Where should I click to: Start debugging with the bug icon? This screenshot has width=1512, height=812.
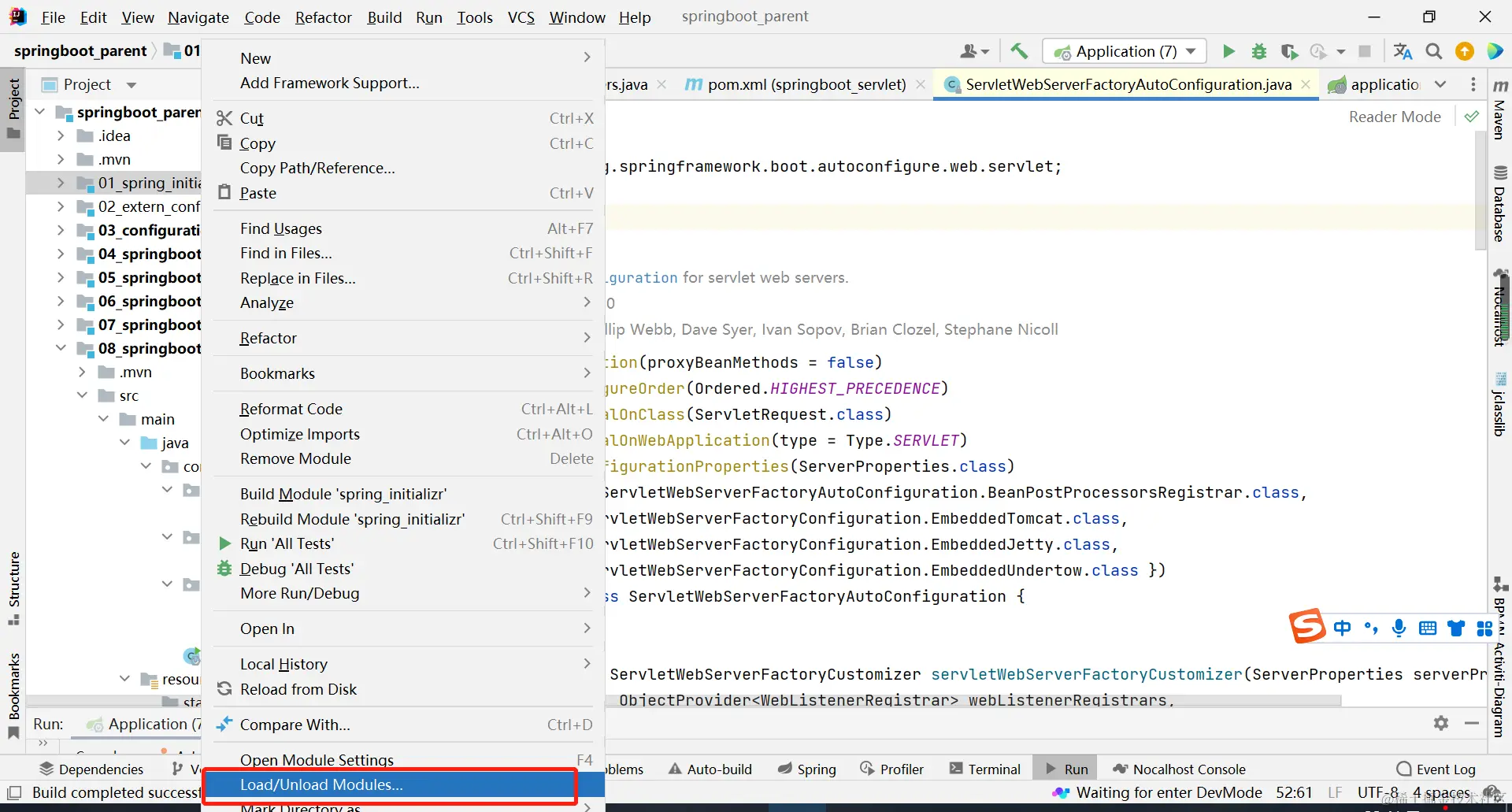1259,51
